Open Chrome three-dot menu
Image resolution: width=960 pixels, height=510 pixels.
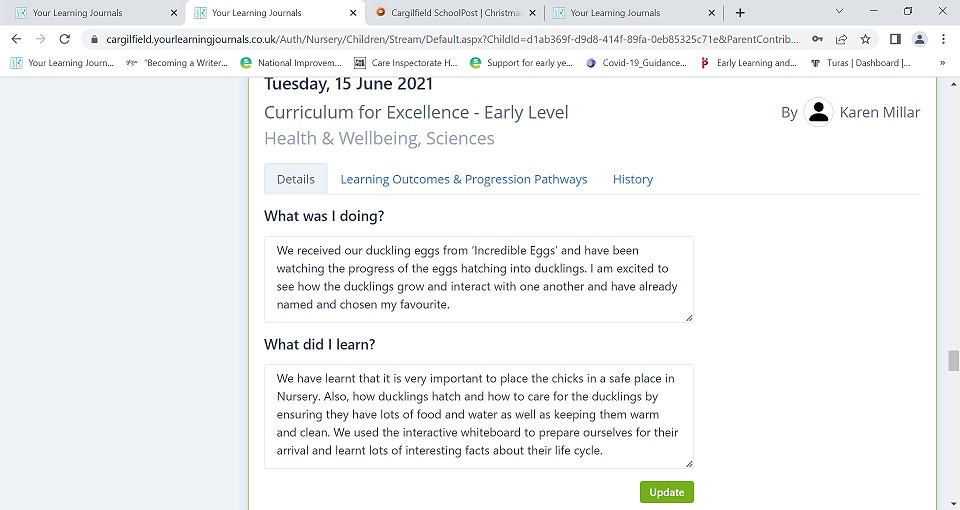tap(943, 39)
